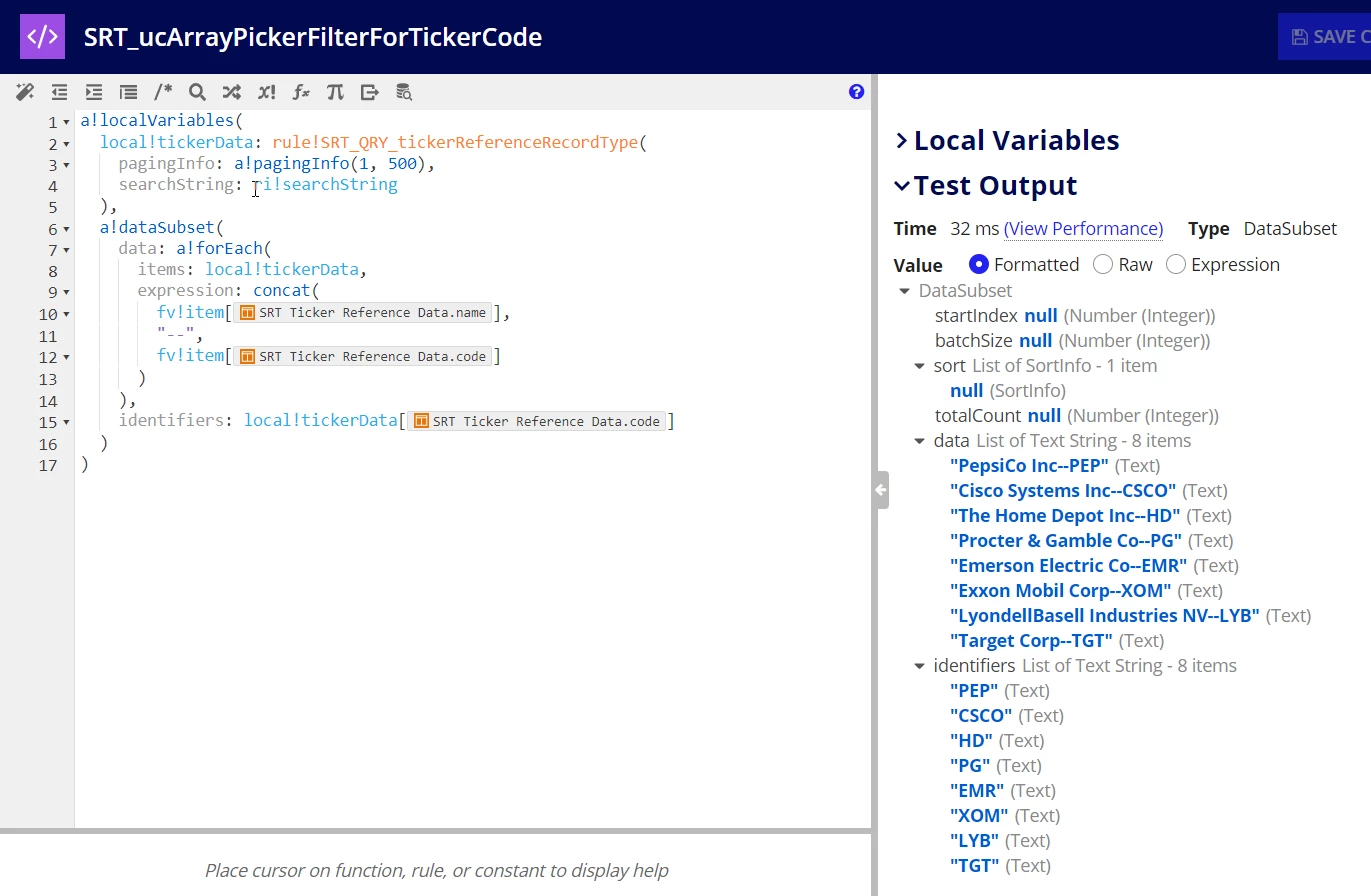
Task: Click the a!forEach function on line 7
Action: coord(219,249)
